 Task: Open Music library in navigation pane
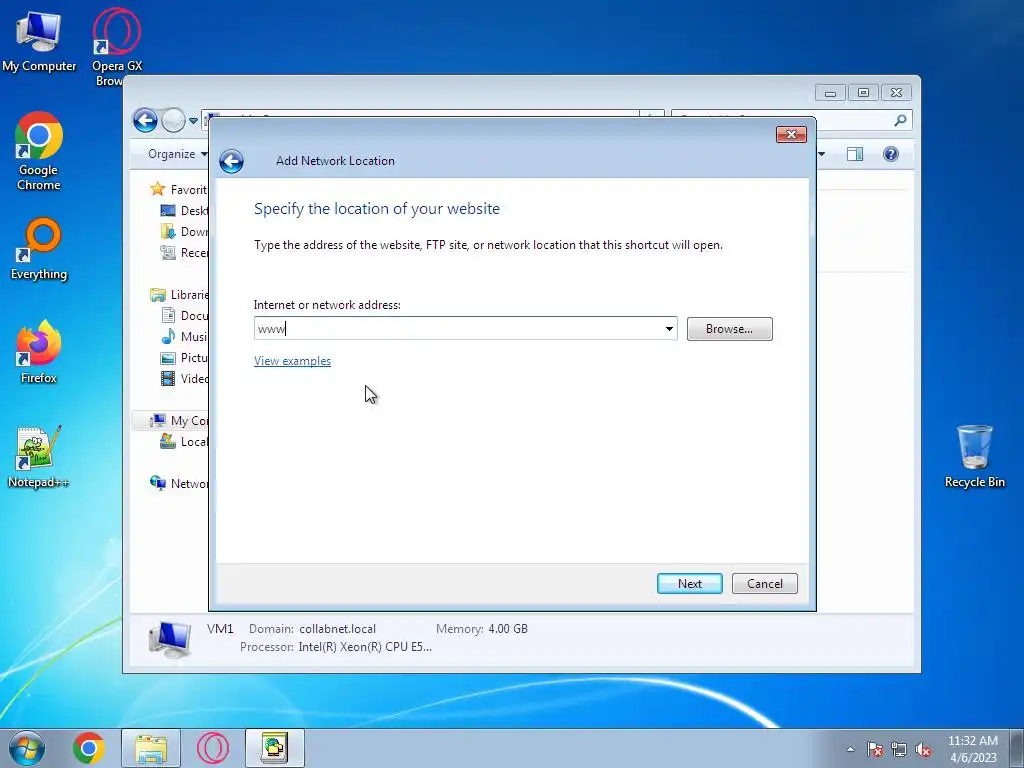click(184, 336)
